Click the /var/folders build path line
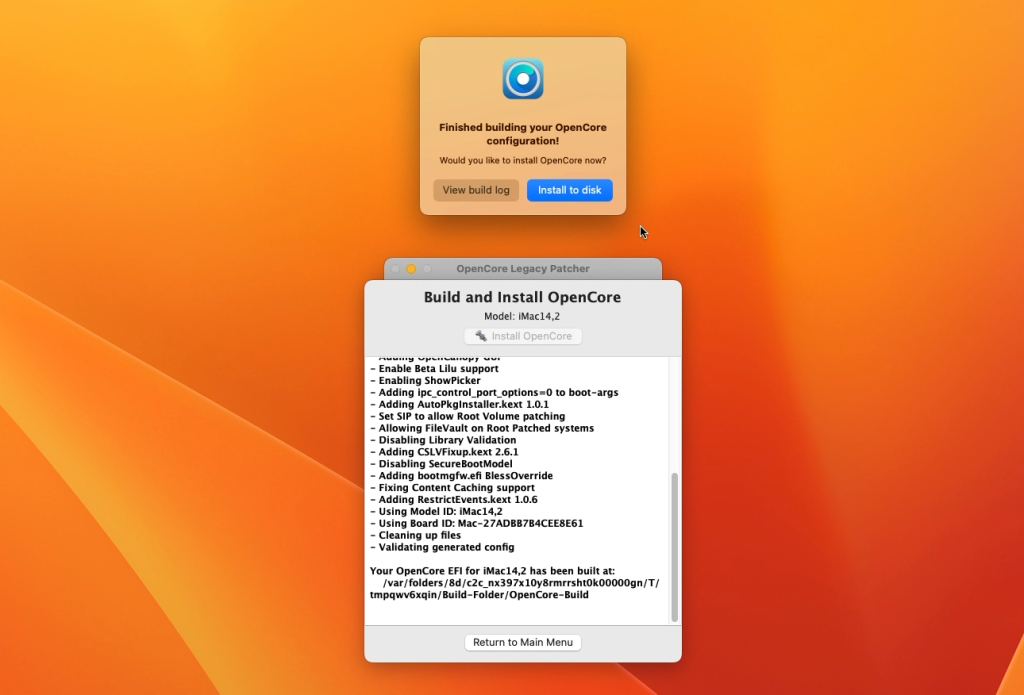 pyautogui.click(x=521, y=583)
